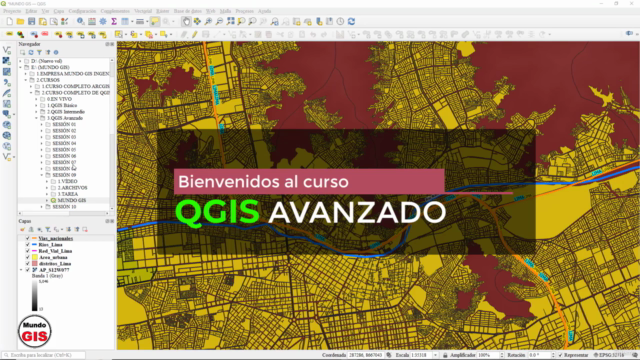640x360 pixels.
Task: Click the distritos_Lima red color swatch
Action: point(35,264)
